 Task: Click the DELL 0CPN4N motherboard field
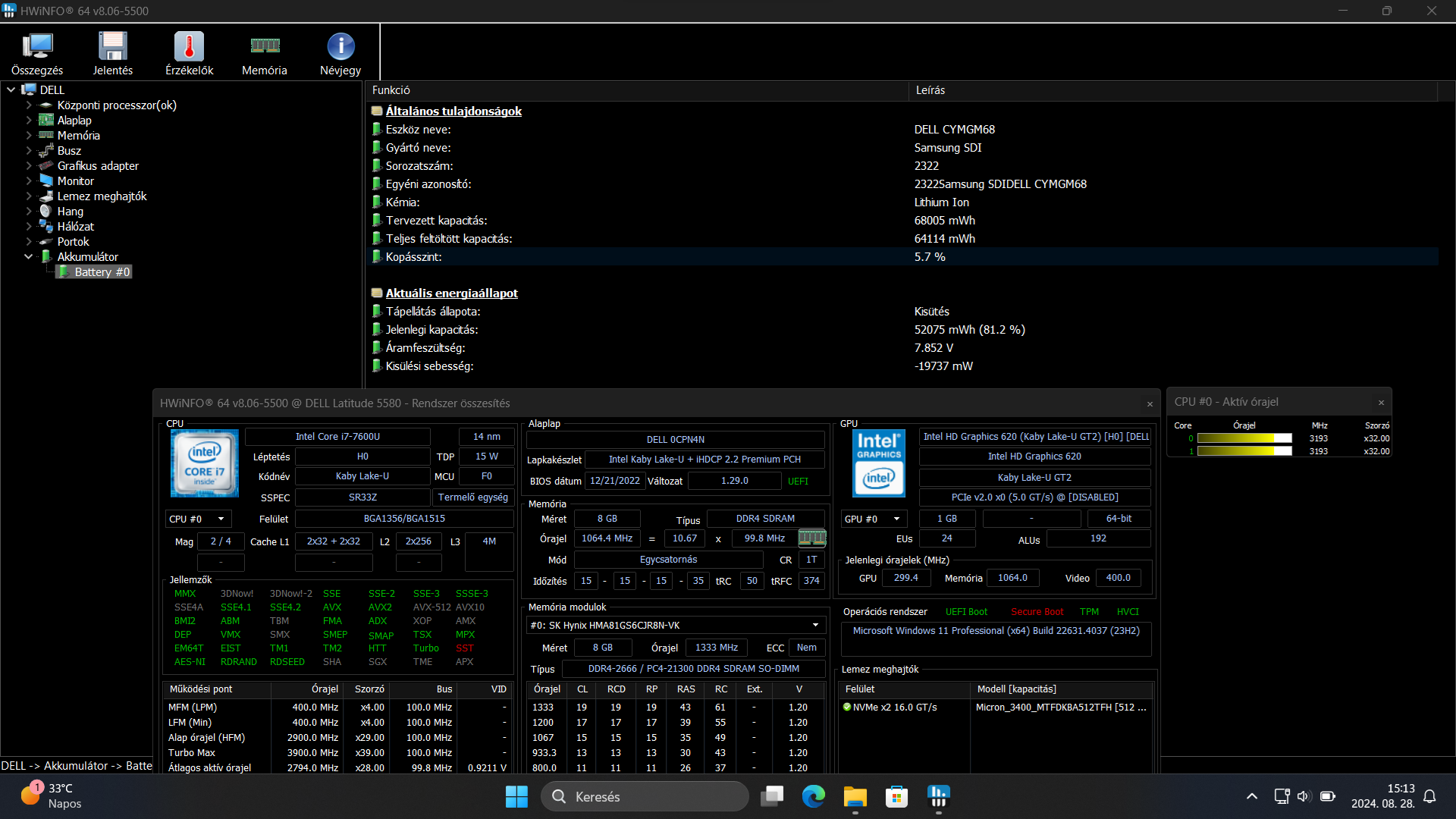coord(675,439)
